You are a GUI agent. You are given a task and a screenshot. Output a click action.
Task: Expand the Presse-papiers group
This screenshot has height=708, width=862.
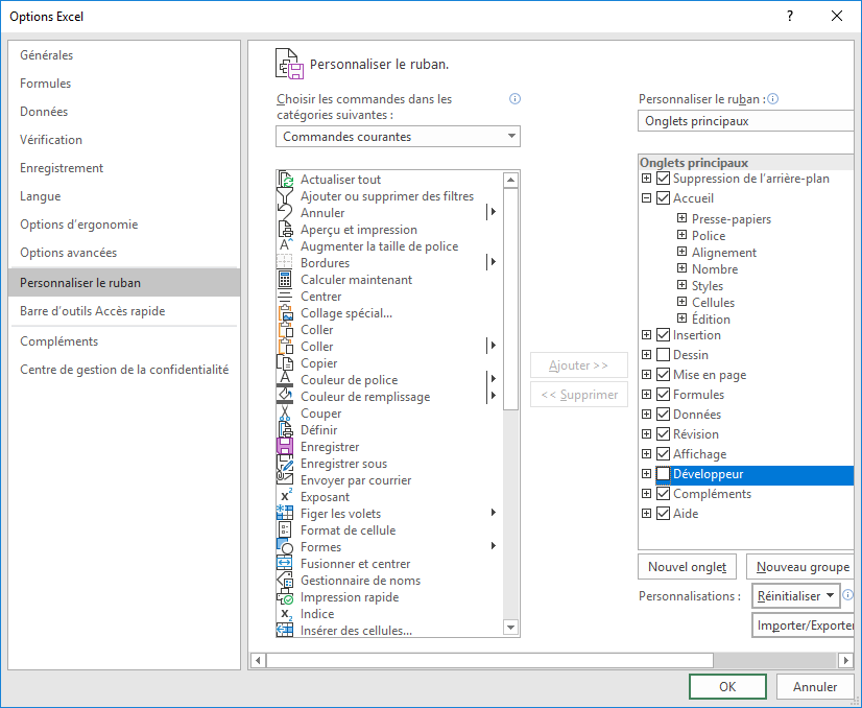coord(682,218)
